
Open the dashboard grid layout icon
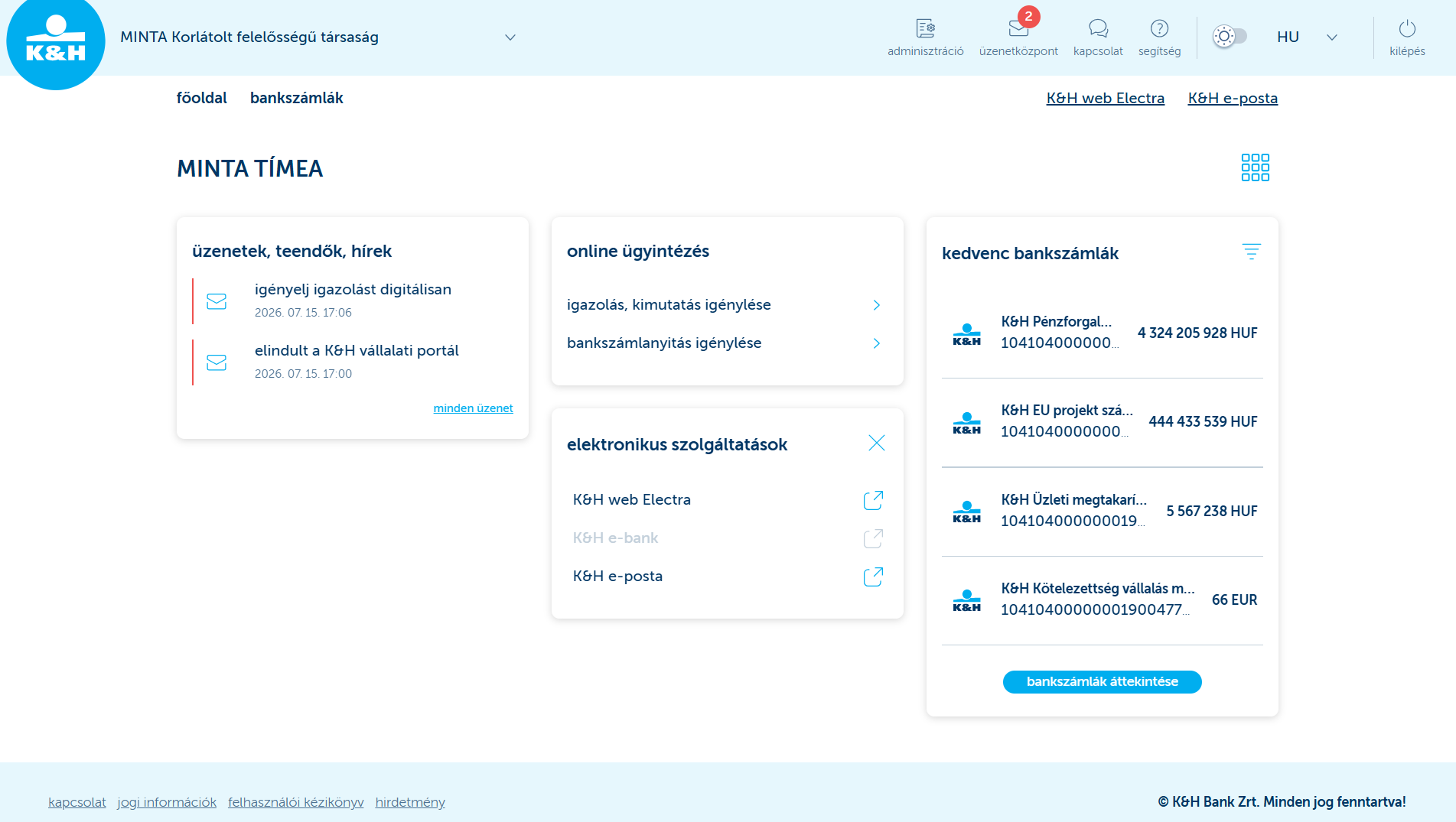pyautogui.click(x=1255, y=167)
